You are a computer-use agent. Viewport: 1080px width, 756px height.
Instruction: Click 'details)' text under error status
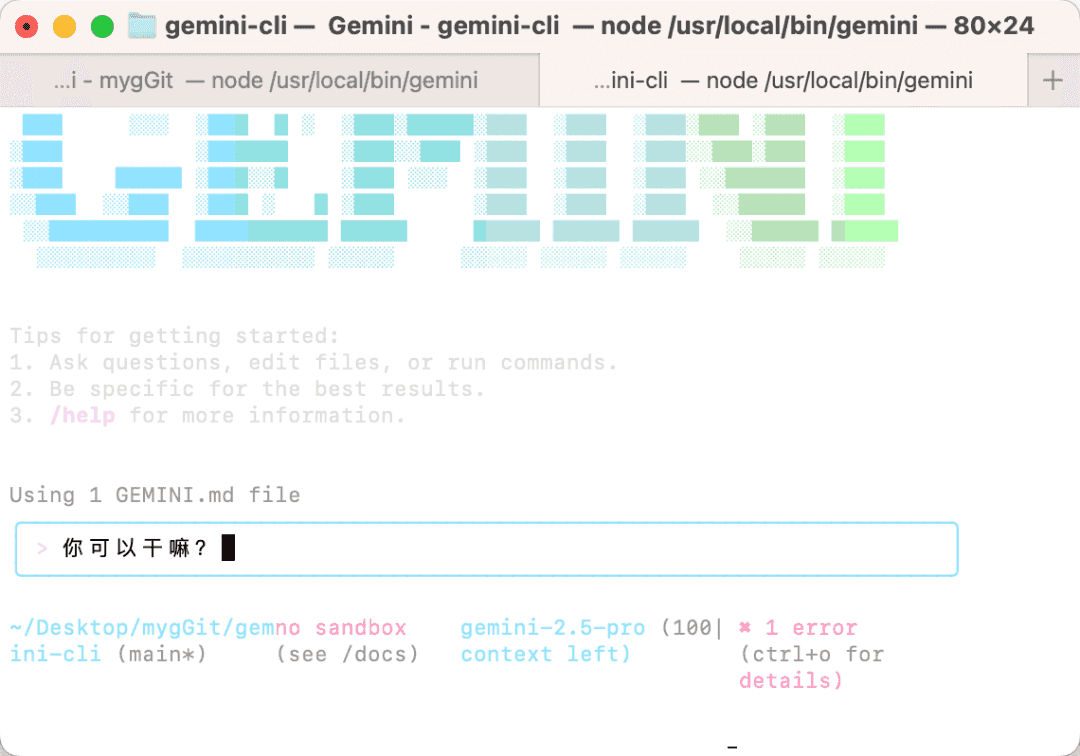tap(791, 680)
